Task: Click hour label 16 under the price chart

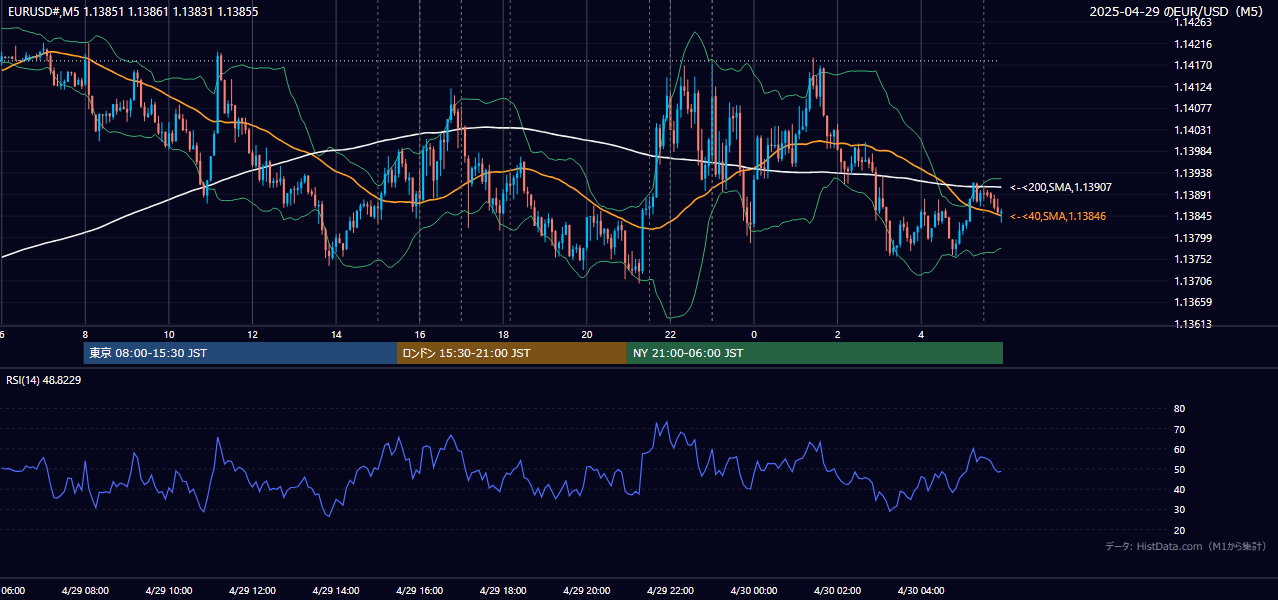Action: click(420, 334)
